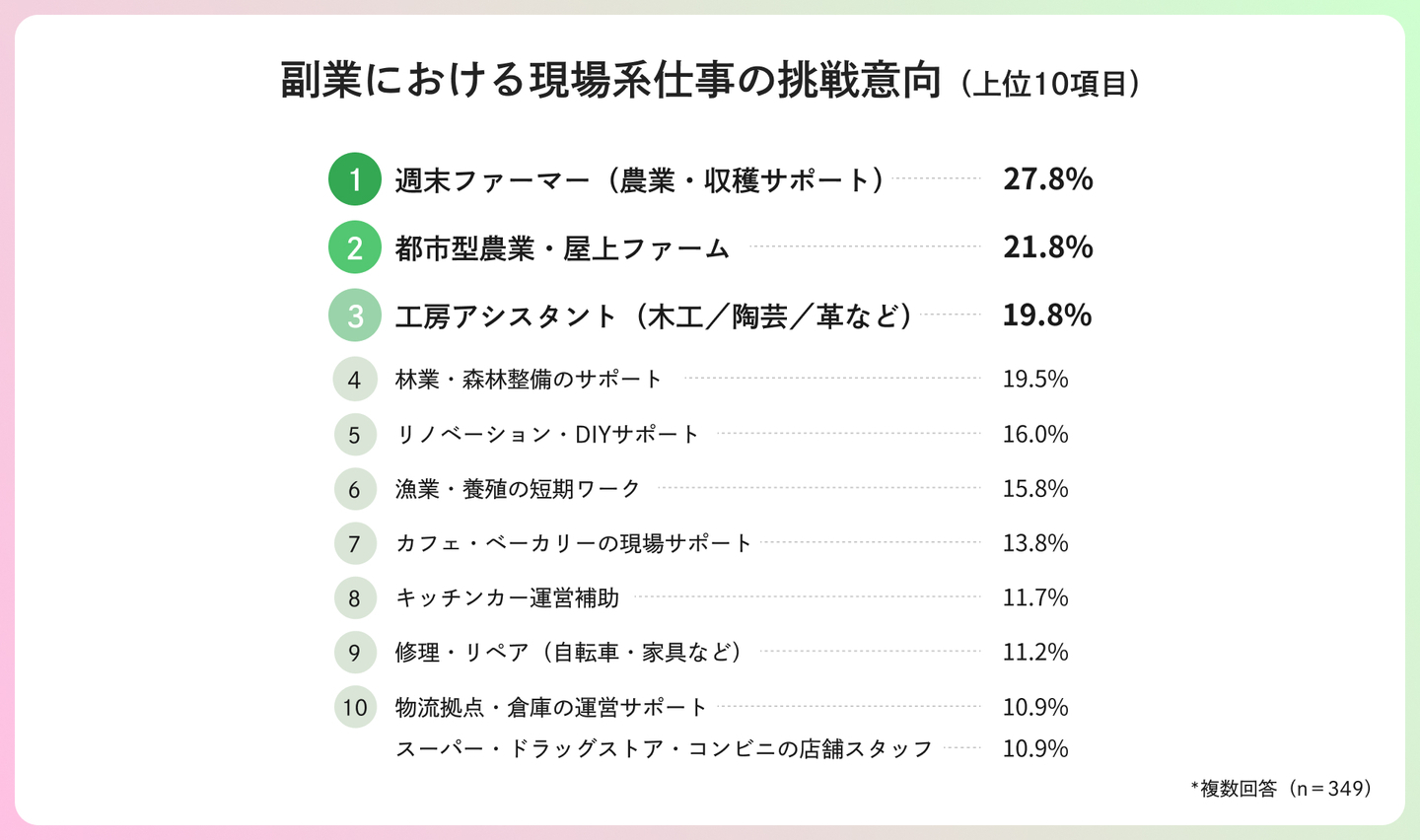
Task: Click the 27.8% percentage value
Action: [1047, 179]
